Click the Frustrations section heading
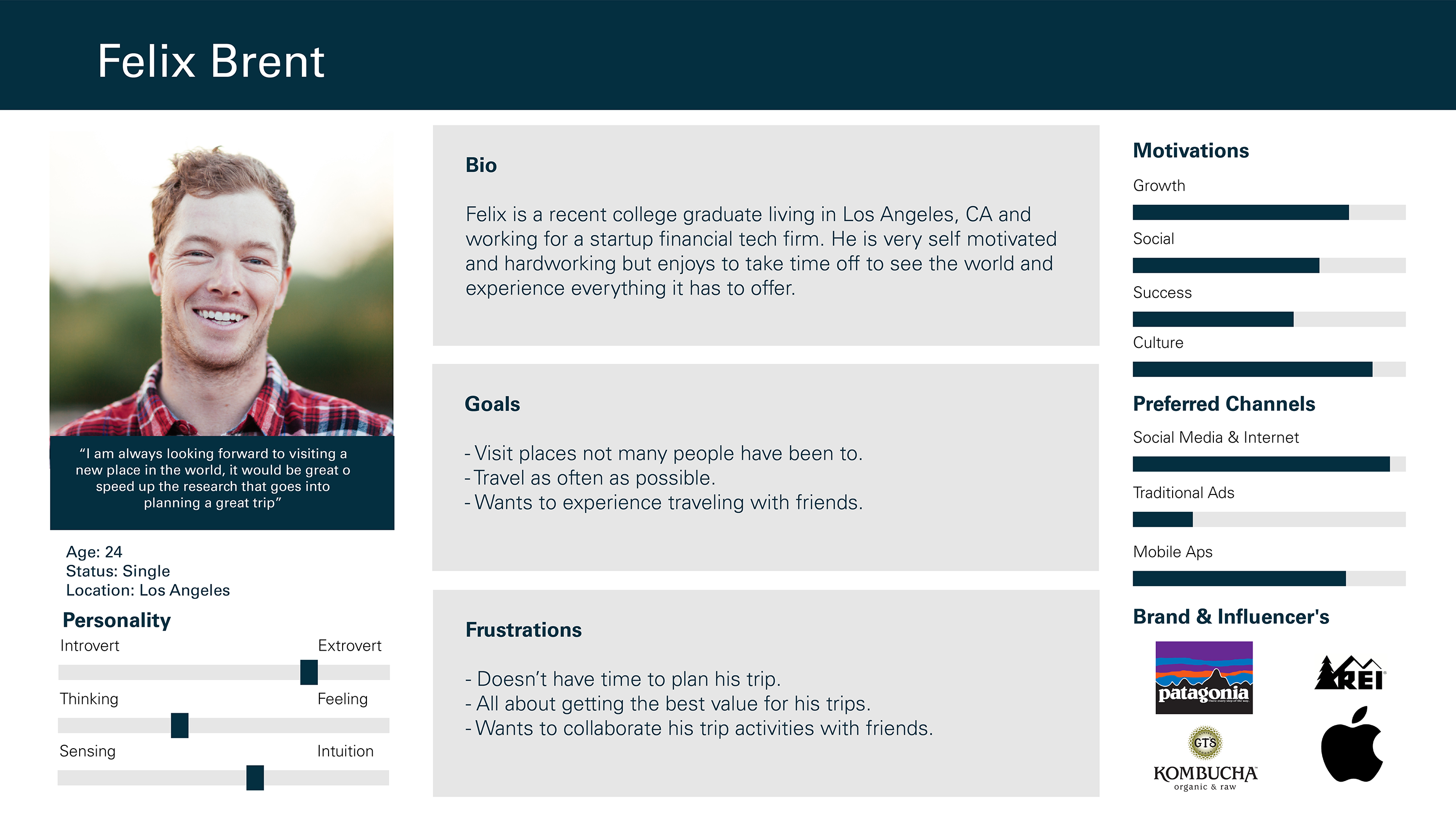The height and width of the screenshot is (819, 1456). click(523, 630)
